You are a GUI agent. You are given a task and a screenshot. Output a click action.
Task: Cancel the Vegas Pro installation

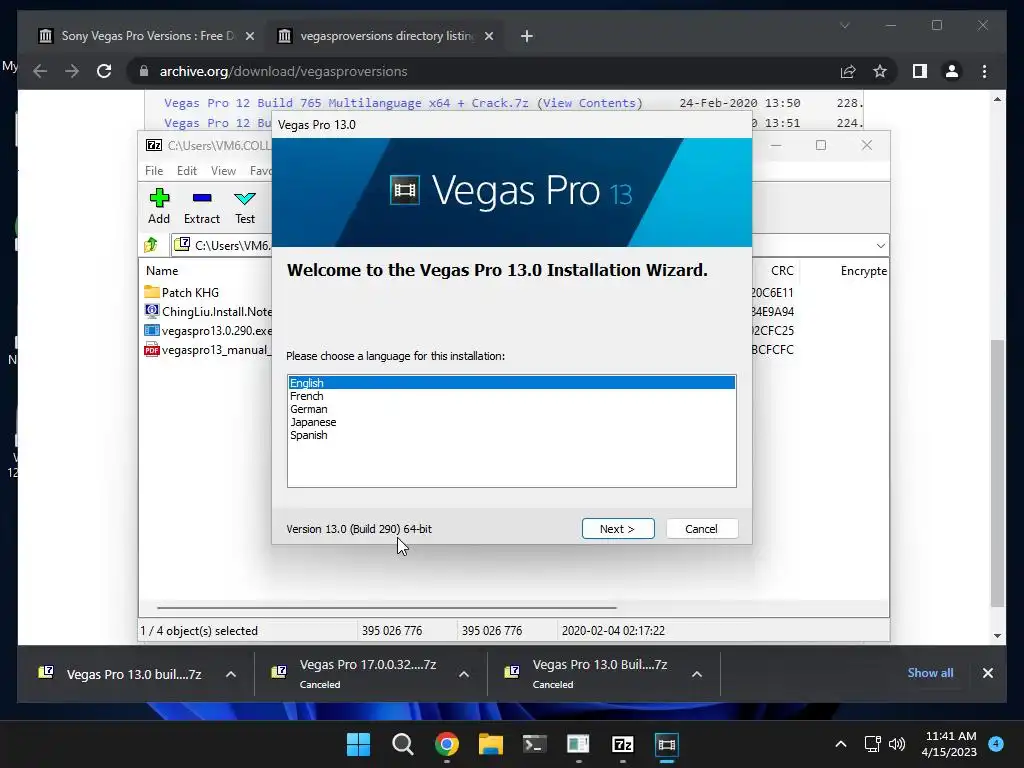click(702, 529)
